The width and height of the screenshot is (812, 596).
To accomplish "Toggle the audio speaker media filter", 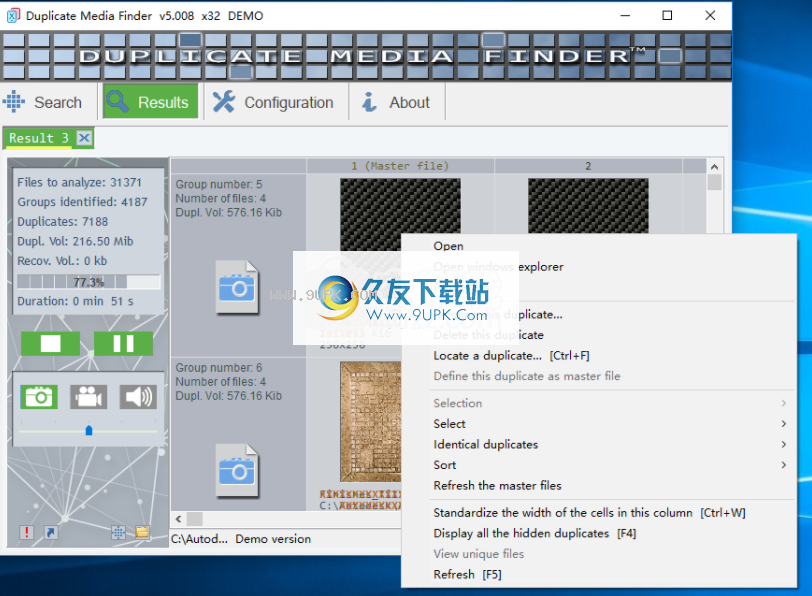I will point(138,397).
